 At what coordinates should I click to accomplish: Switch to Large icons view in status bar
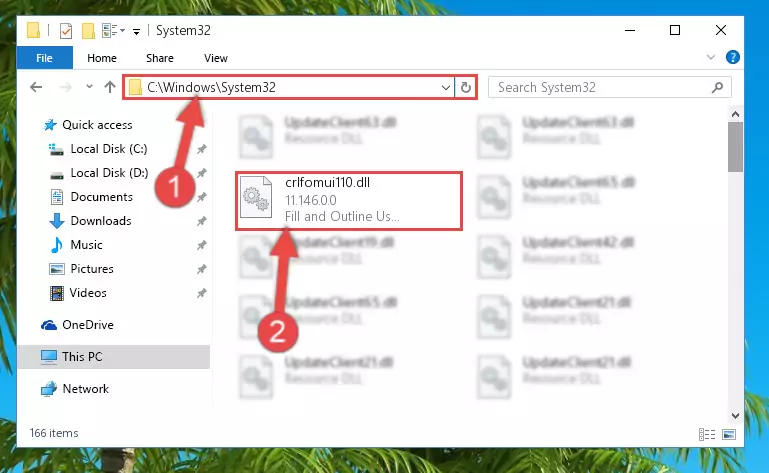point(729,434)
